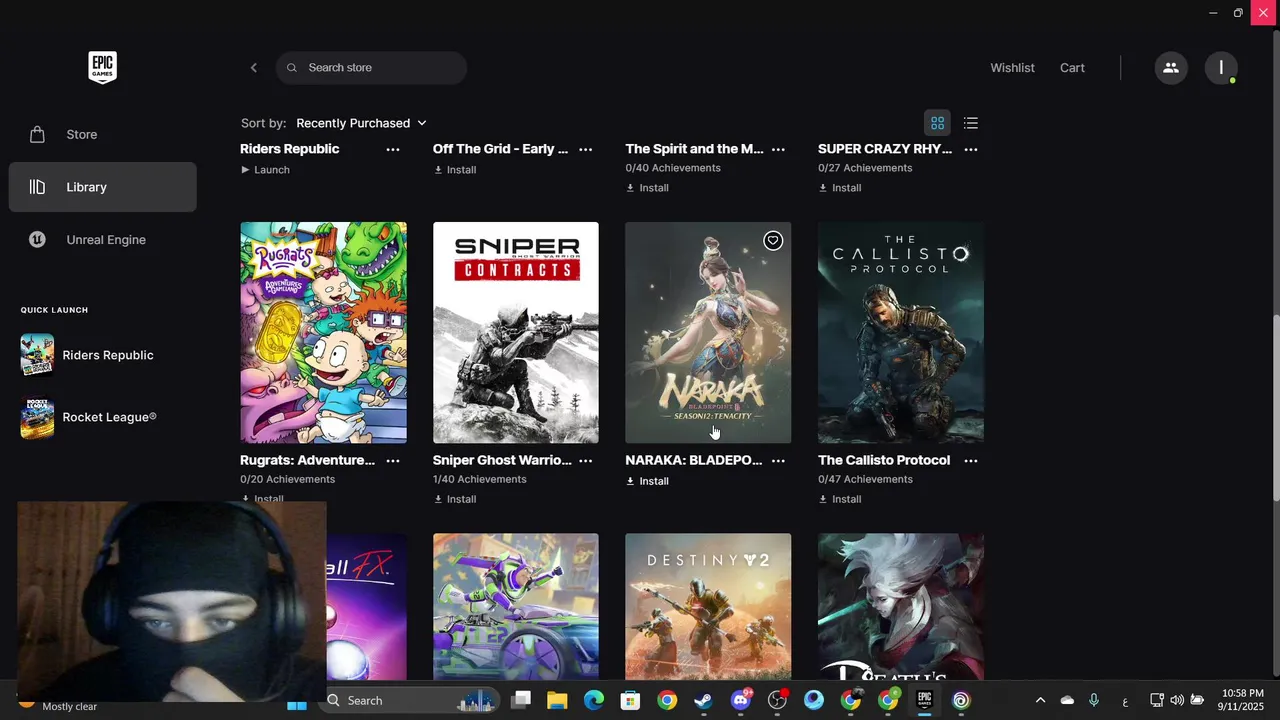Favorite NARAKA with the heart icon
This screenshot has width=1280, height=720.
[x=773, y=241]
